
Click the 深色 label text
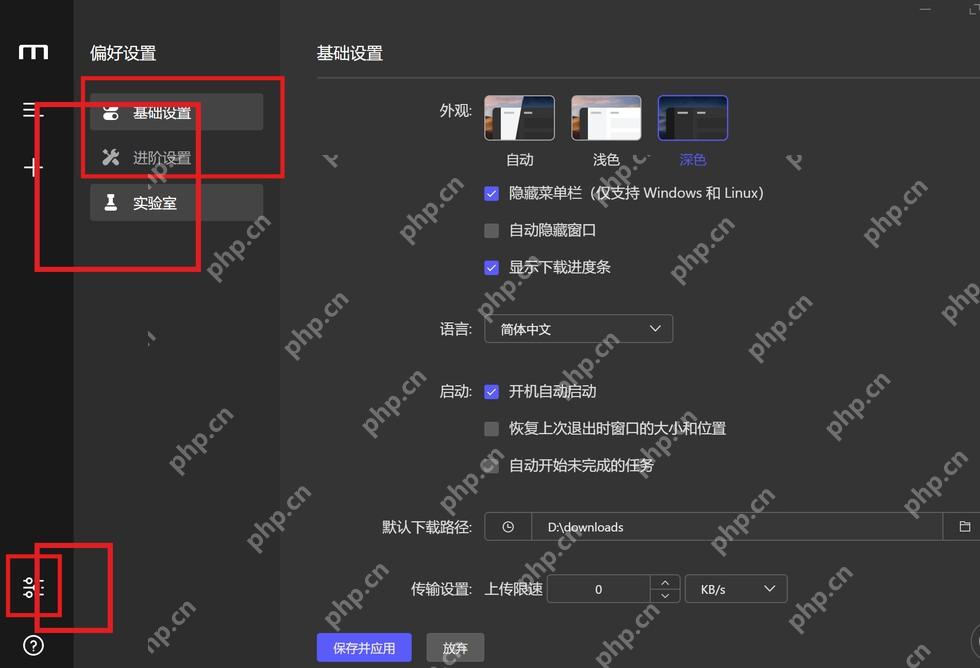pos(692,160)
